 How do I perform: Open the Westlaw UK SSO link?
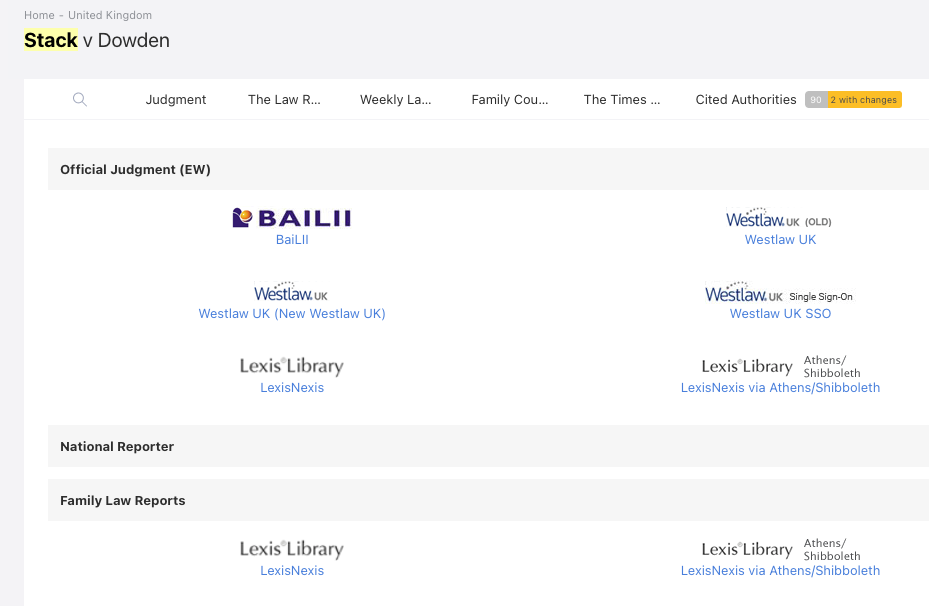click(x=780, y=314)
